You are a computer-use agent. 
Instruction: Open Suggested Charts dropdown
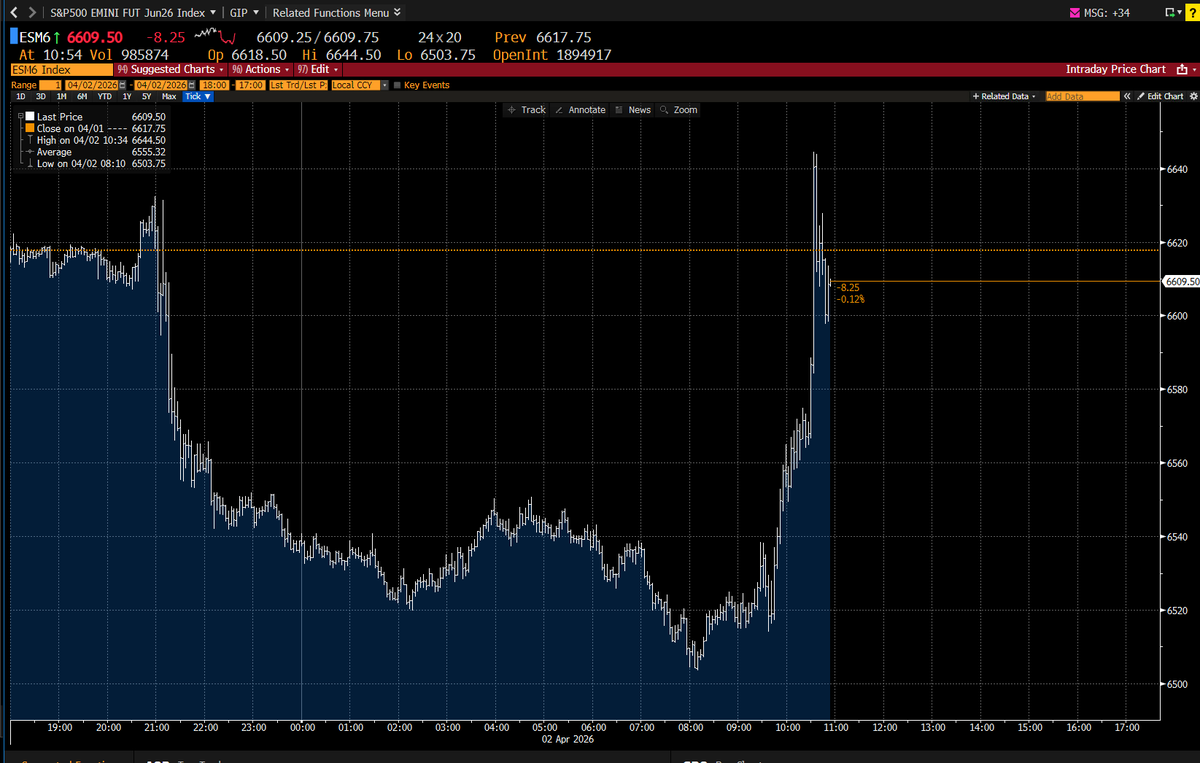[171, 69]
